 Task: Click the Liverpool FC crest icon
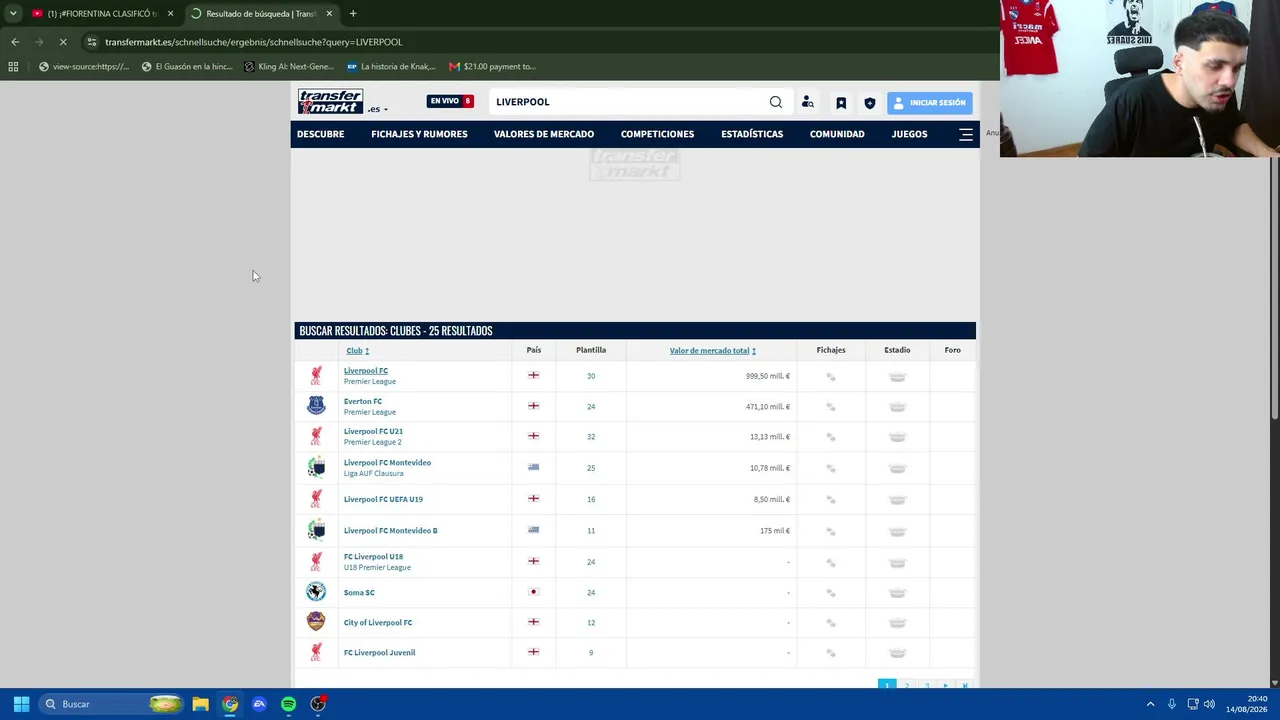click(316, 376)
